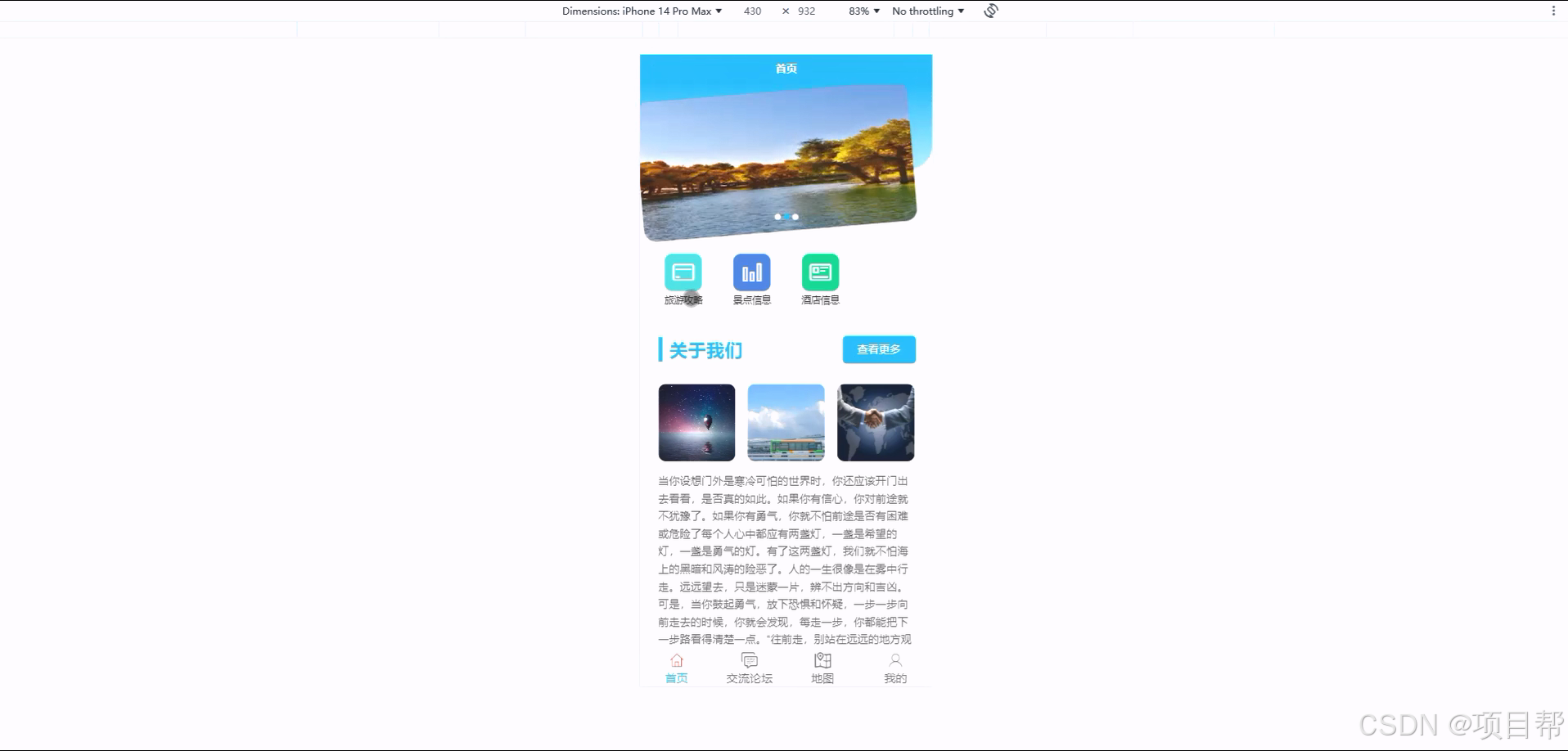Click the 关于我们 section heading

[705, 349]
